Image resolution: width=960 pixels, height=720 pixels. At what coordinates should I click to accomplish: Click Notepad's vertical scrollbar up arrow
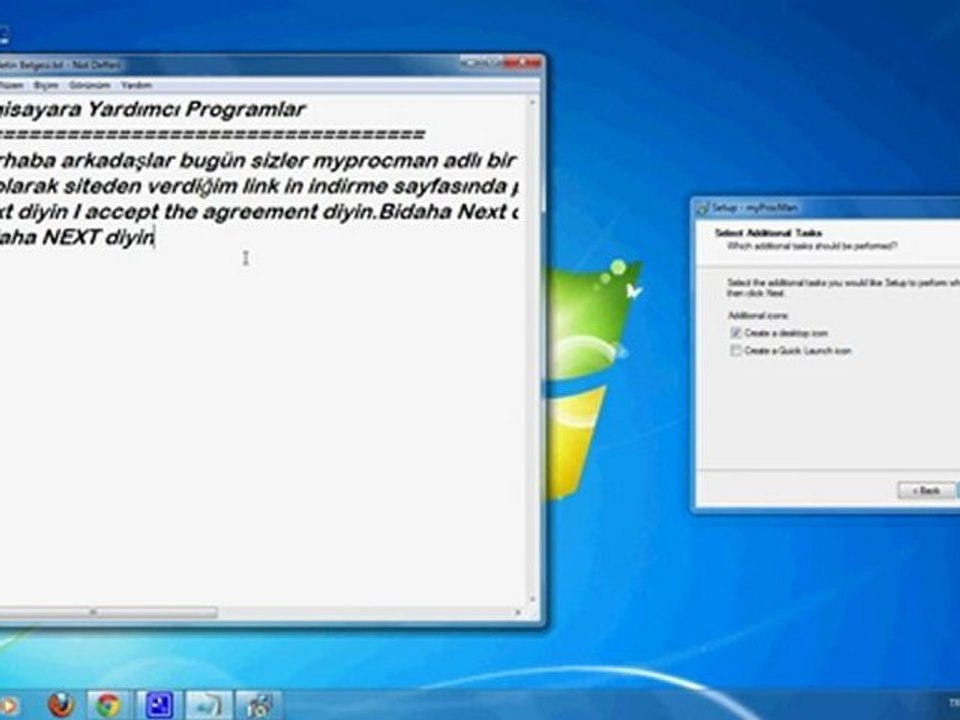(x=532, y=102)
